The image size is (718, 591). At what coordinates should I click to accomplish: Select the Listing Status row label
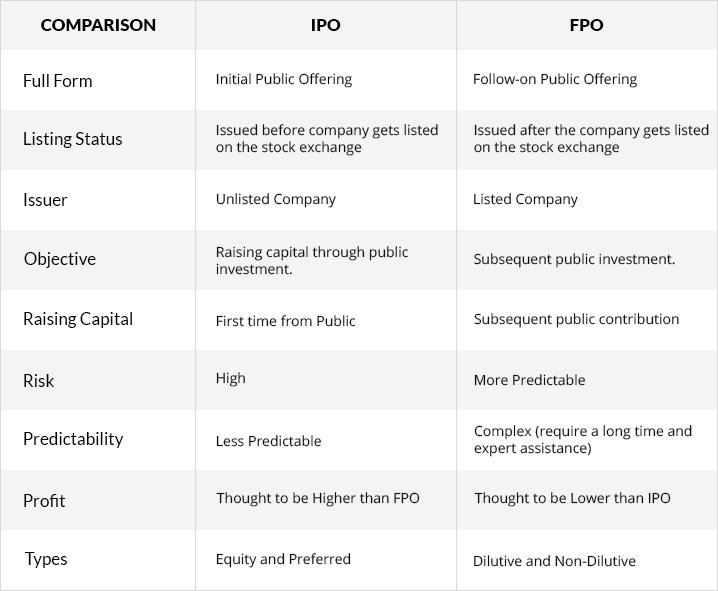click(72, 139)
